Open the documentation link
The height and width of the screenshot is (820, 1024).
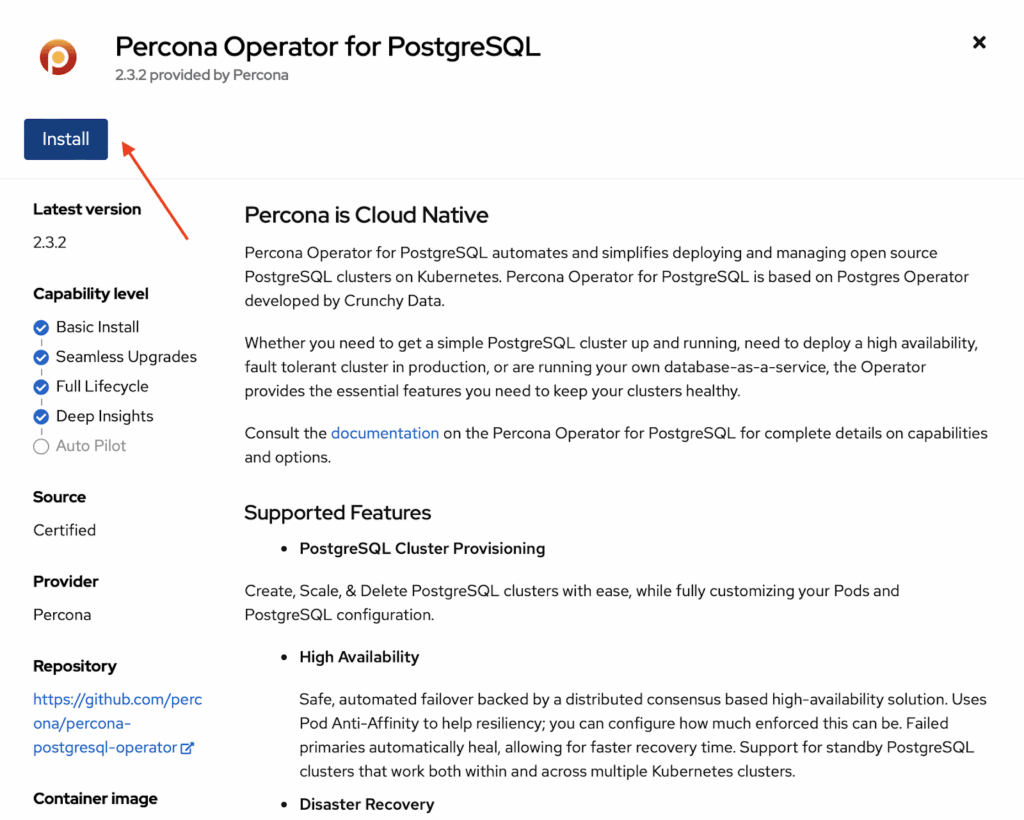385,433
